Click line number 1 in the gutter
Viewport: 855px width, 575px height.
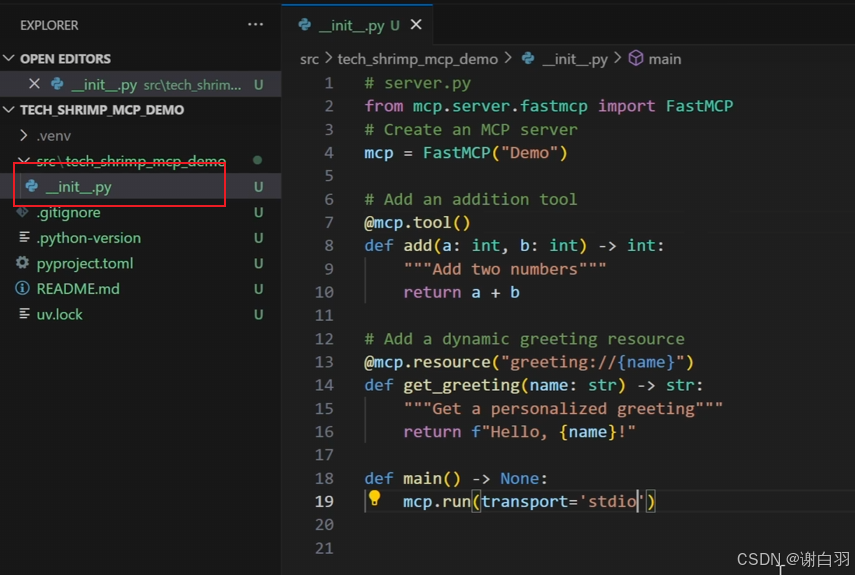329,83
